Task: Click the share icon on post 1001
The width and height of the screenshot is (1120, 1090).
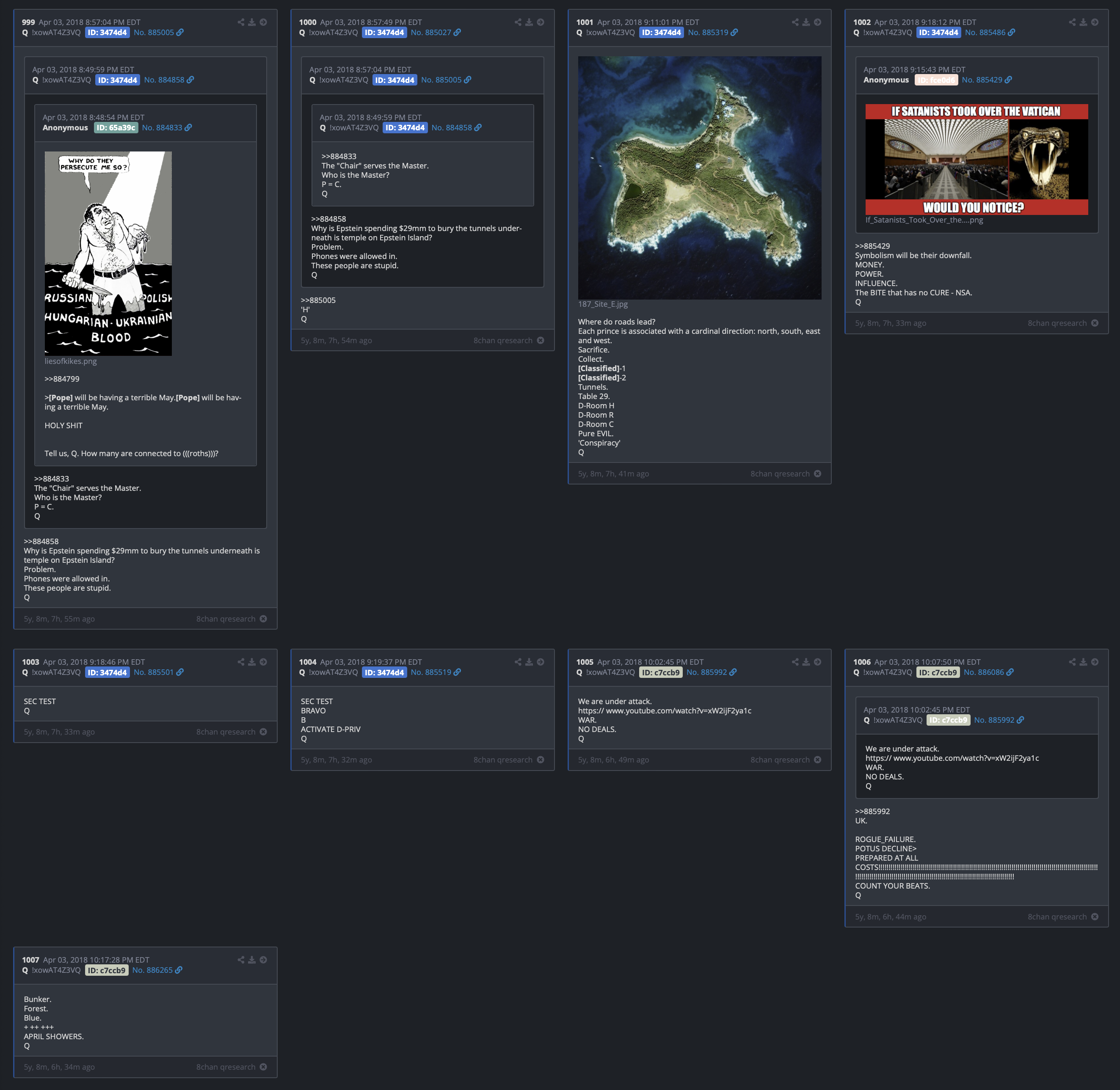Action: pos(795,22)
